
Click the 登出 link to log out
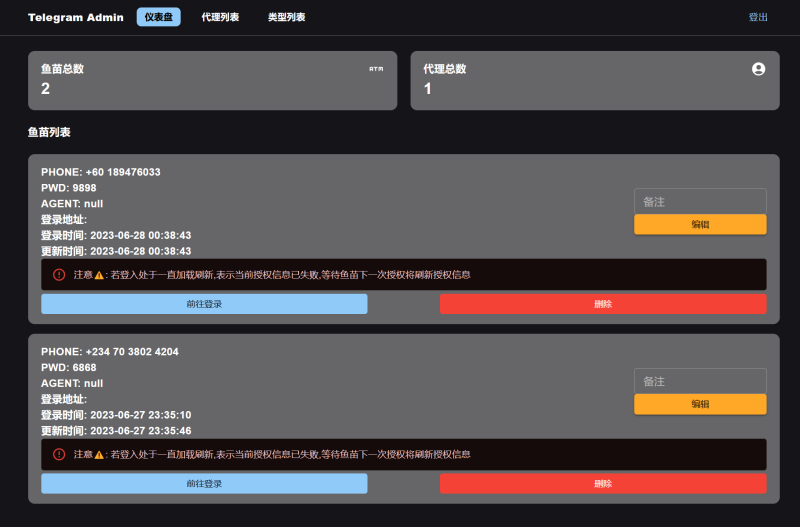[758, 17]
